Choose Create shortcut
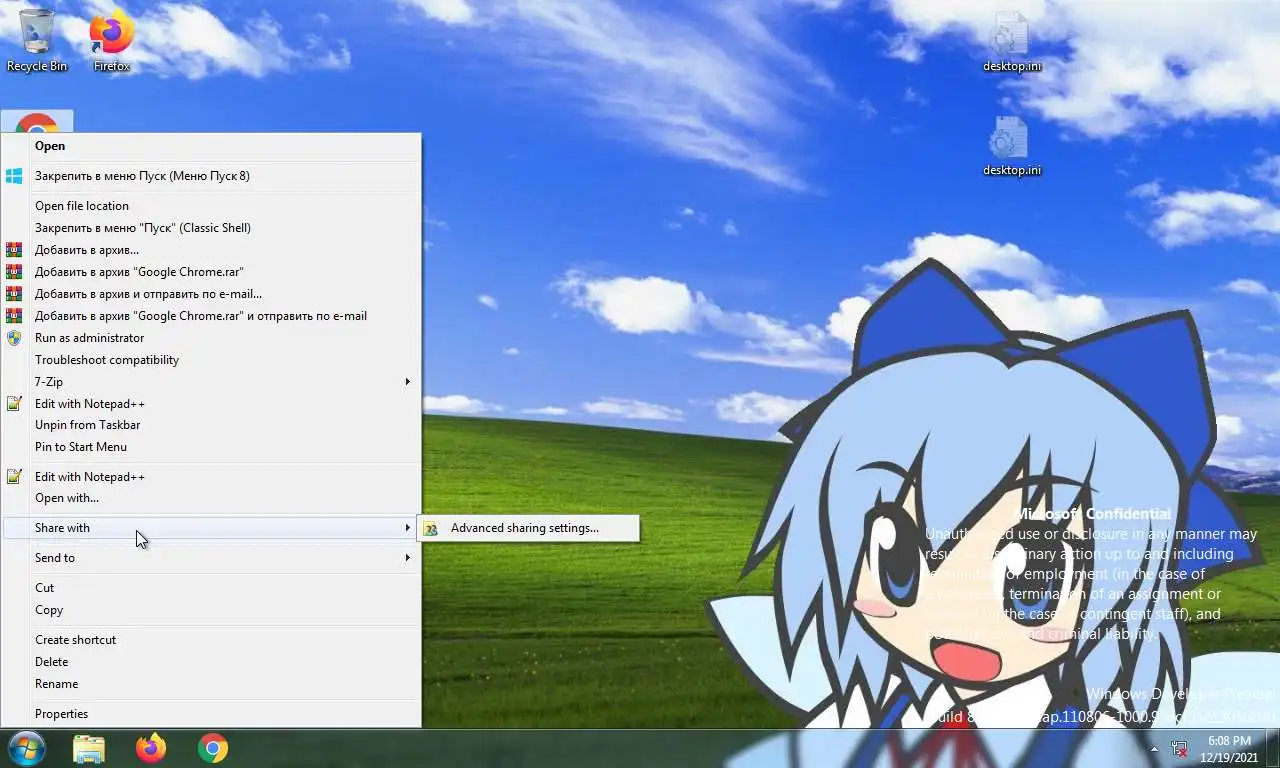 [x=212, y=640]
